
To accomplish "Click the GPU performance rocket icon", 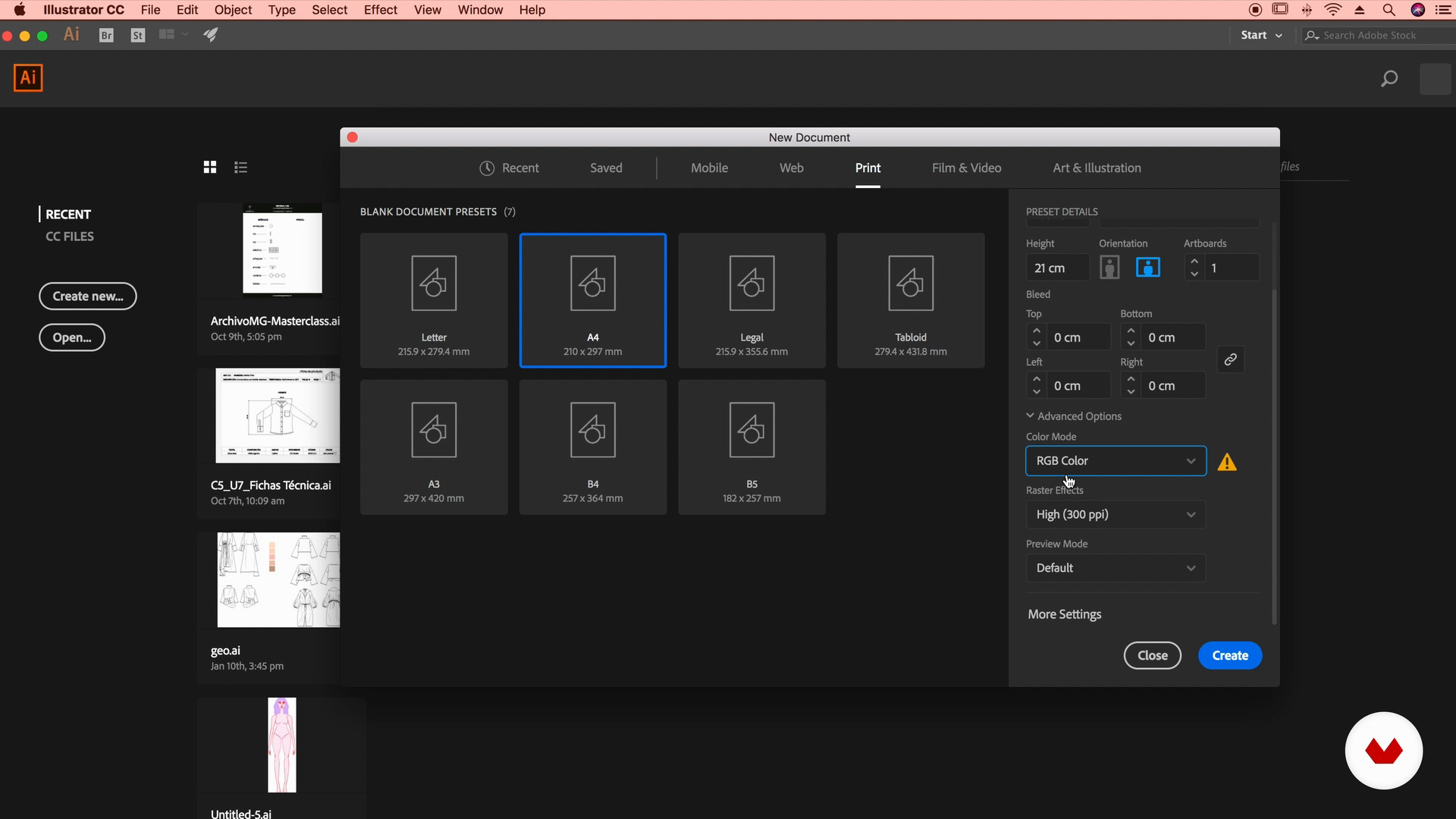I will coord(210,35).
